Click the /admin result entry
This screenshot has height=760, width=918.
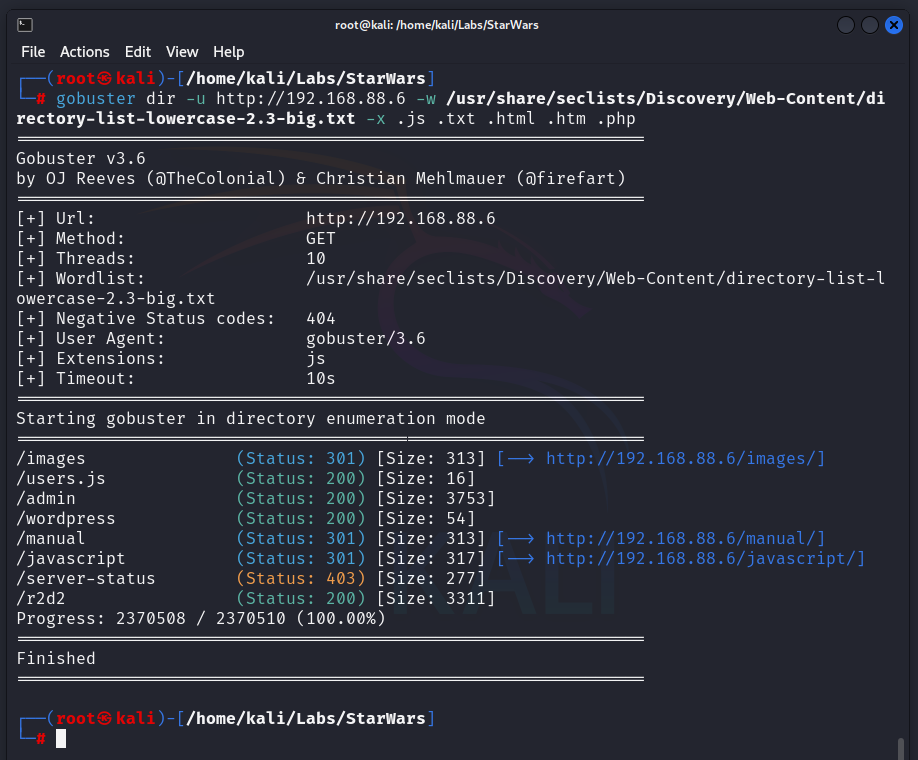[x=46, y=498]
